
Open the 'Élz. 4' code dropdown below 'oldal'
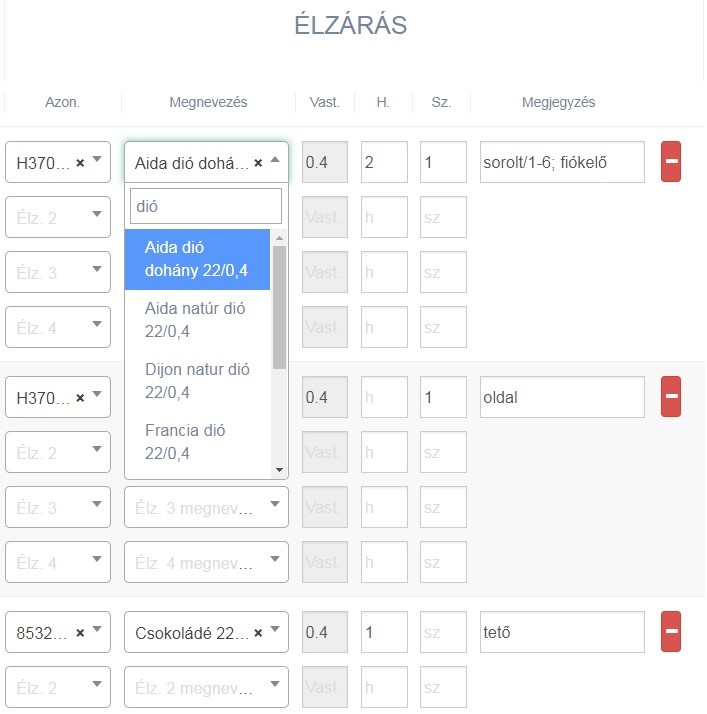(x=57, y=562)
